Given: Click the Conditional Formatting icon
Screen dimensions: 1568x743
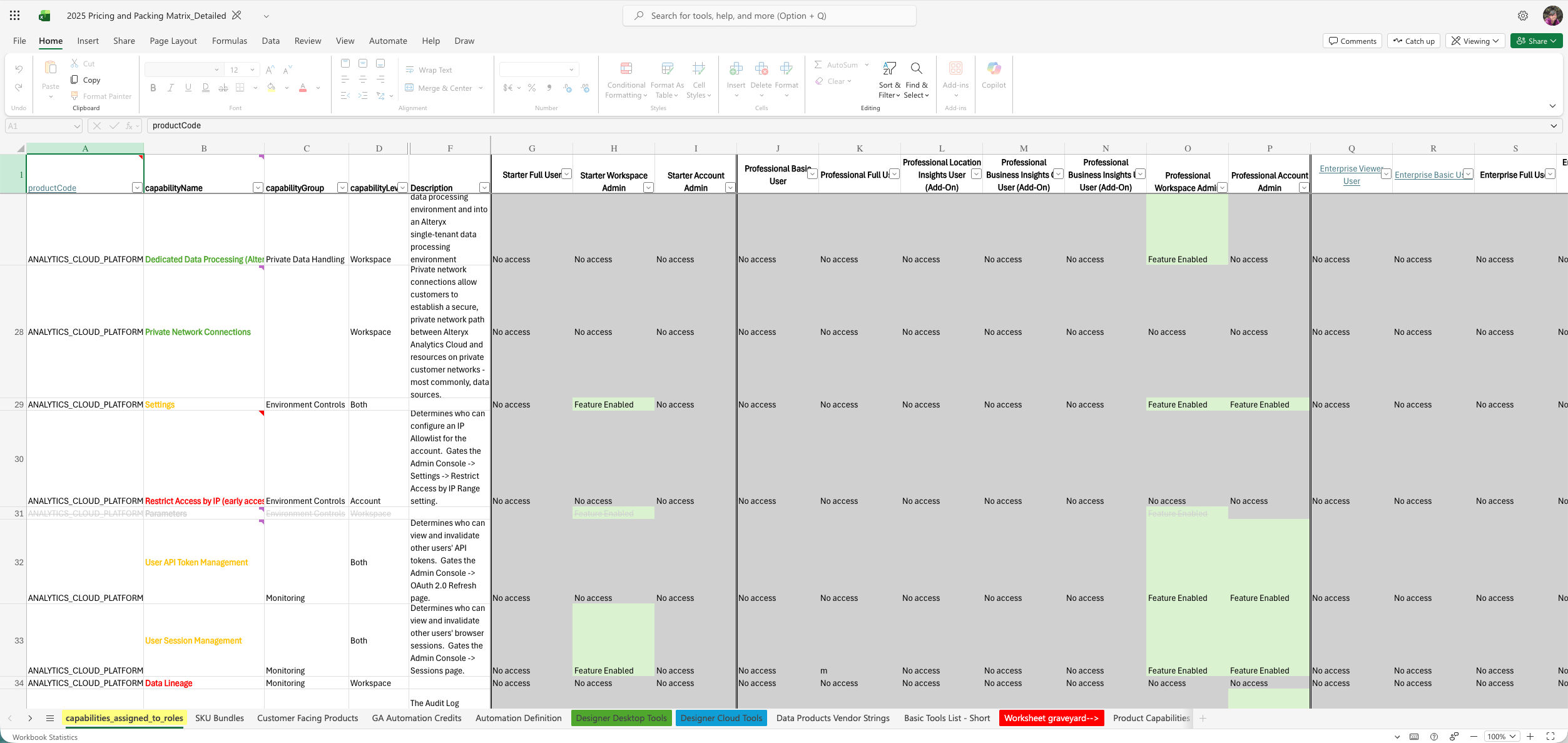Looking at the screenshot, I should pyautogui.click(x=626, y=69).
